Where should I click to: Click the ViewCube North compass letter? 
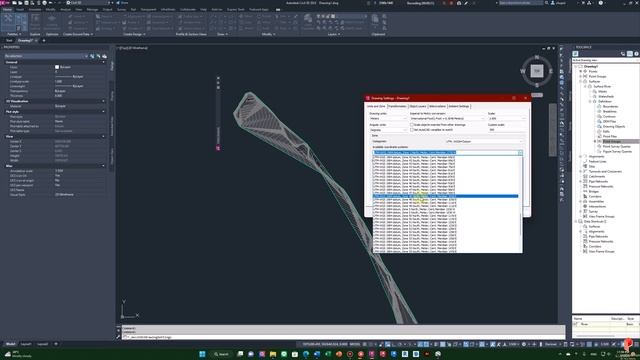click(537, 57)
